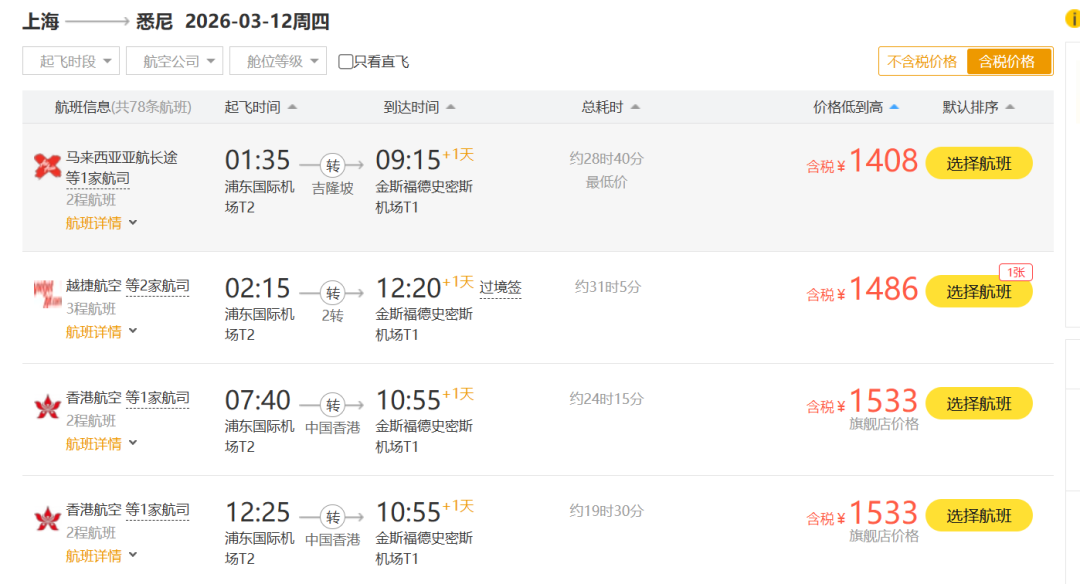
Task: Switch to 不含税价格 price display
Action: pyautogui.click(x=922, y=62)
